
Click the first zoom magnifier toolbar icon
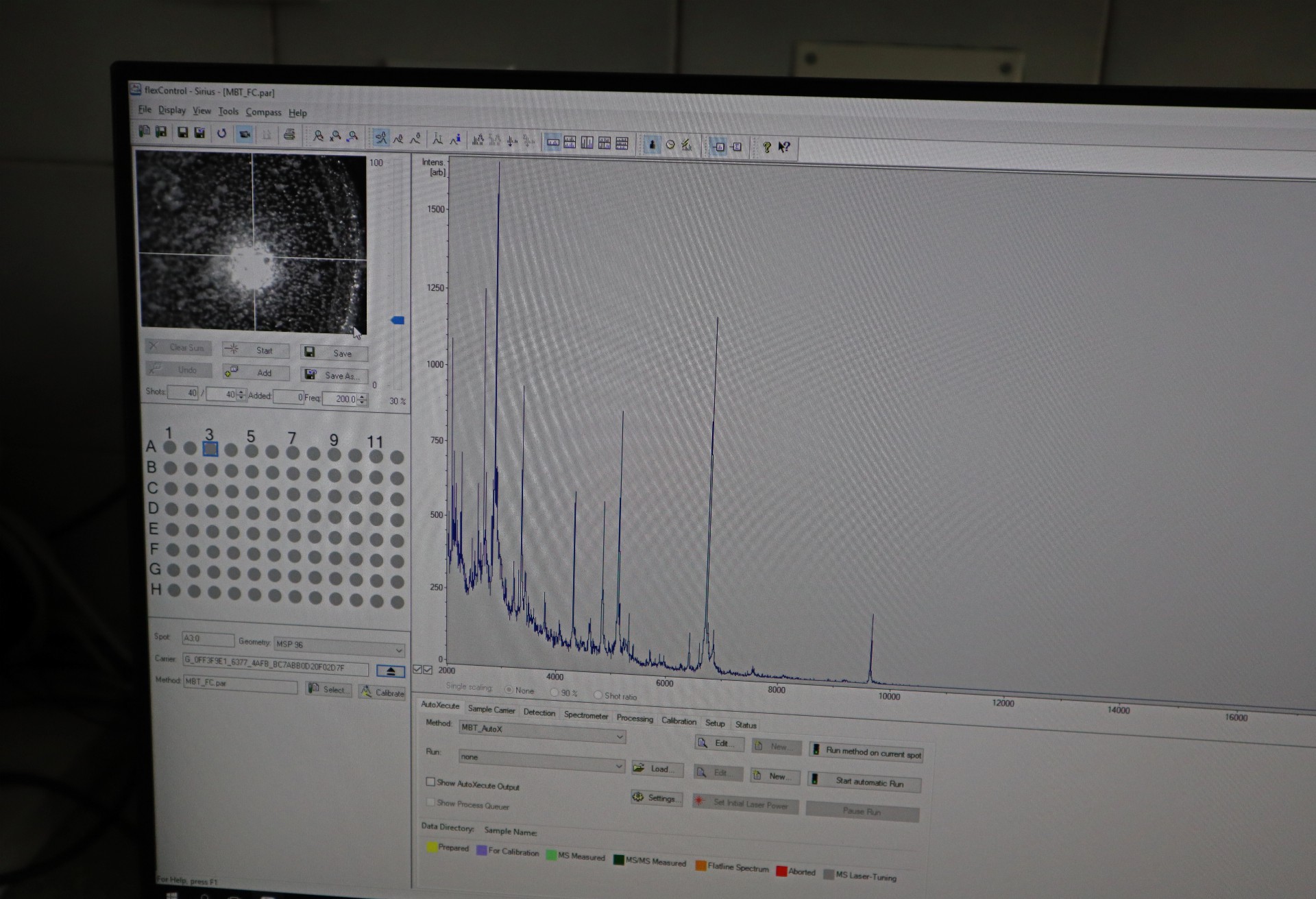click(318, 136)
